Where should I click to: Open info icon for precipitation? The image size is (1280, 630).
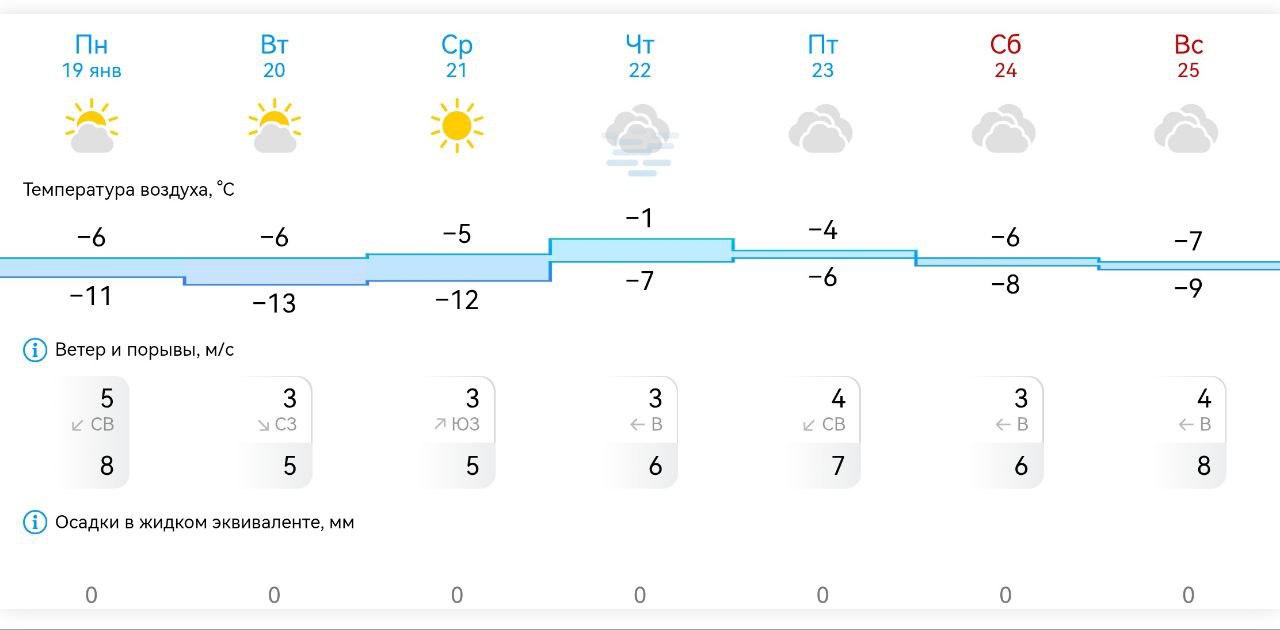(x=35, y=522)
